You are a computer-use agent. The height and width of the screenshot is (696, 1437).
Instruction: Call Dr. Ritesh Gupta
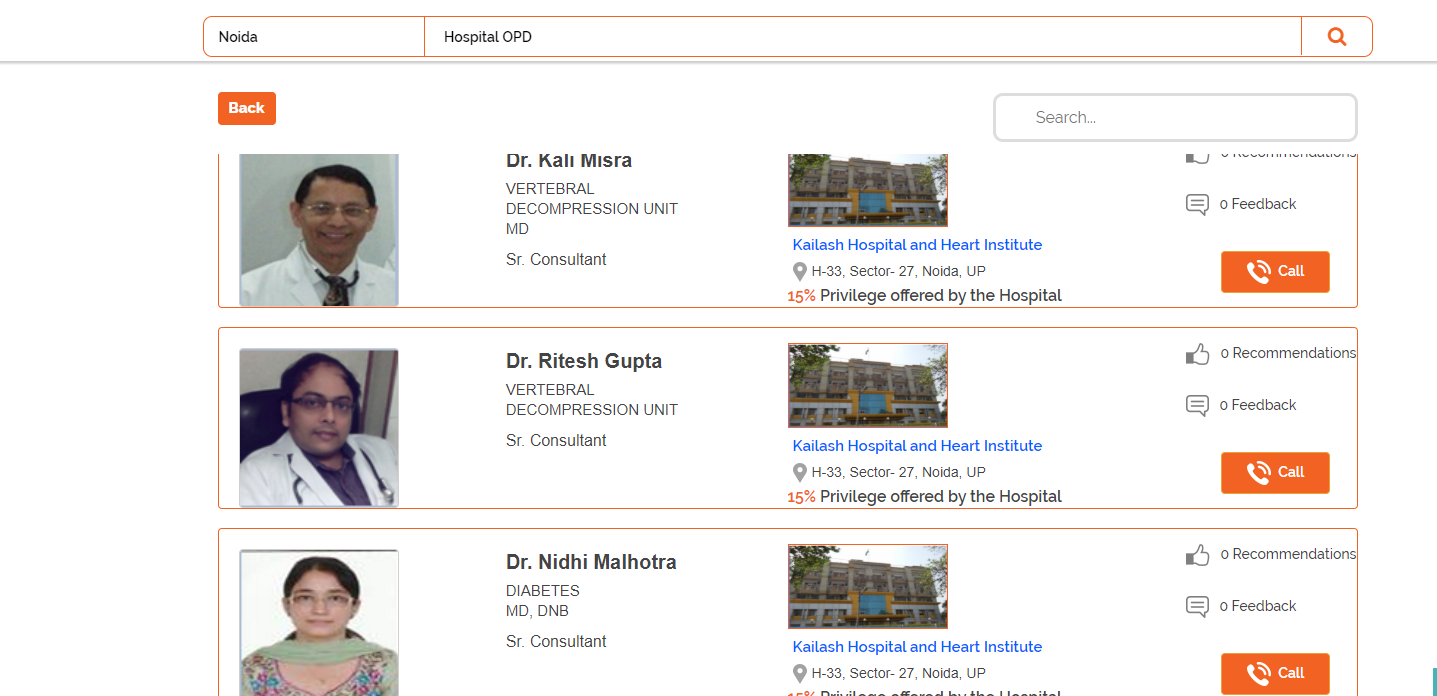click(1275, 473)
